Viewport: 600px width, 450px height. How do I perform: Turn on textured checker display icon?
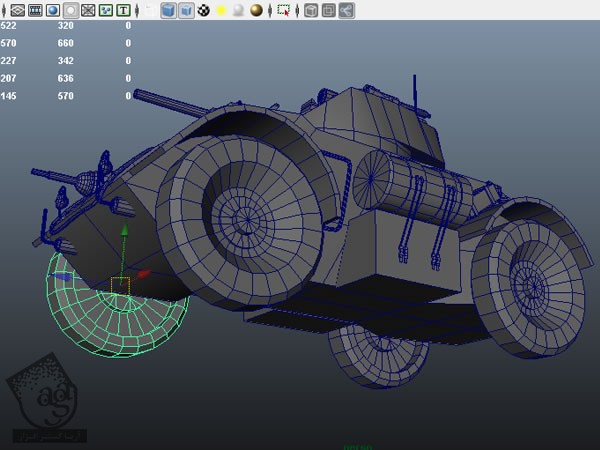coord(204,10)
